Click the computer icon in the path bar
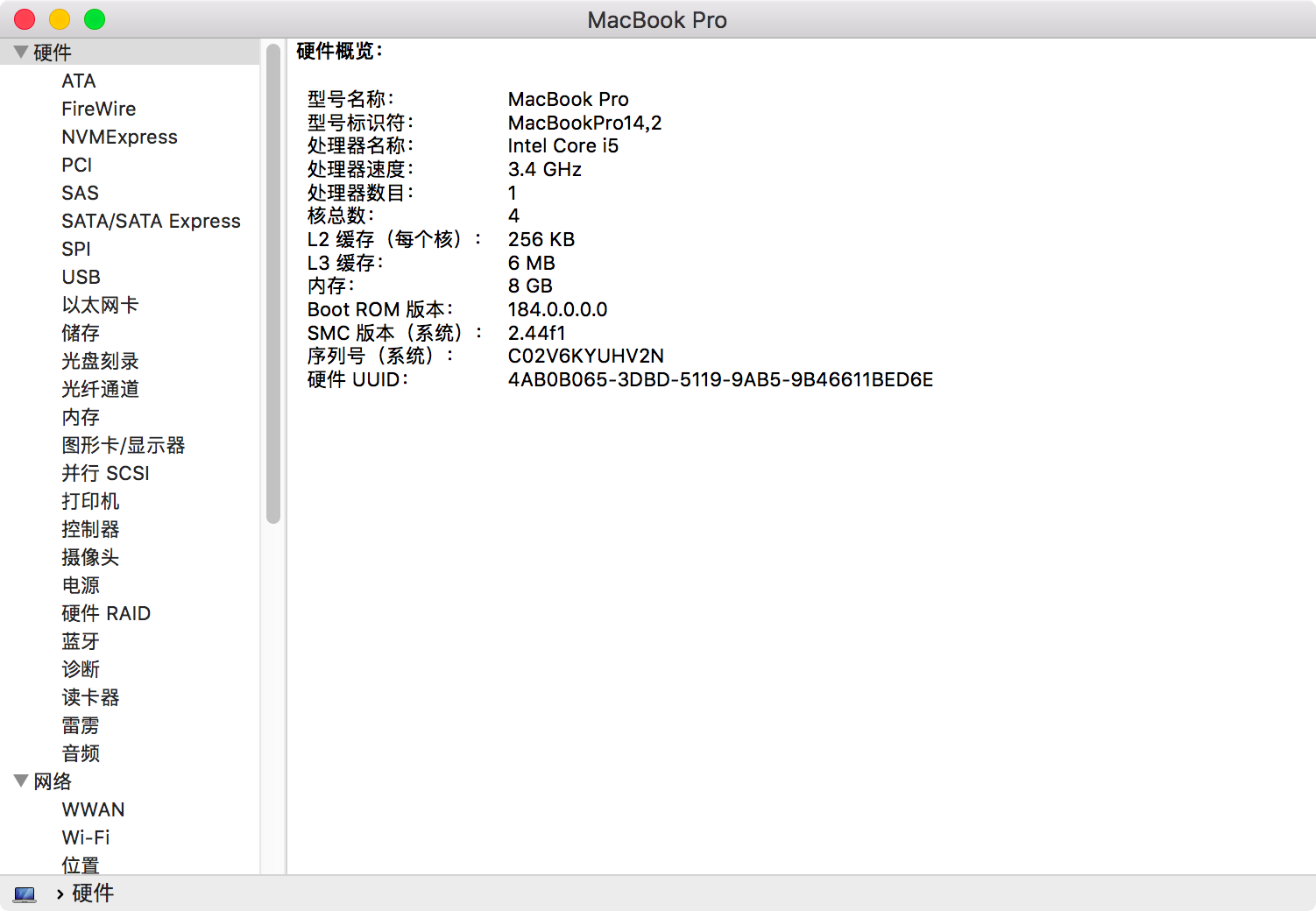The width and height of the screenshot is (1316, 911). pyautogui.click(x=25, y=894)
